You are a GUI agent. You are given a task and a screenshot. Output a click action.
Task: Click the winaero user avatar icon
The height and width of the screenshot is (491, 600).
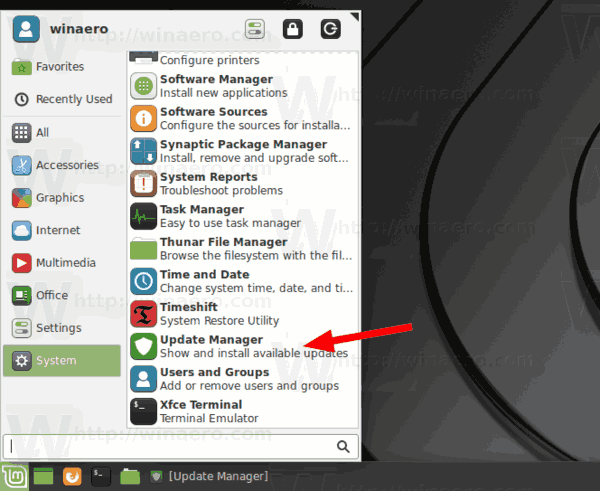click(x=26, y=29)
